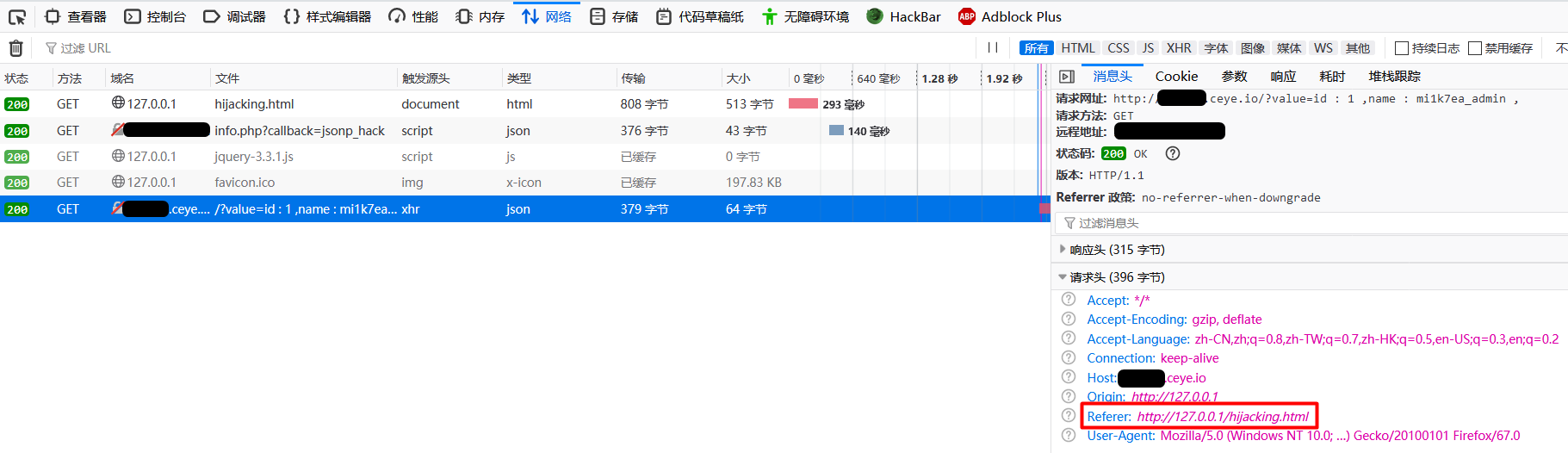
Task: Open the Adblock Plus panel
Action: [x=1010, y=16]
